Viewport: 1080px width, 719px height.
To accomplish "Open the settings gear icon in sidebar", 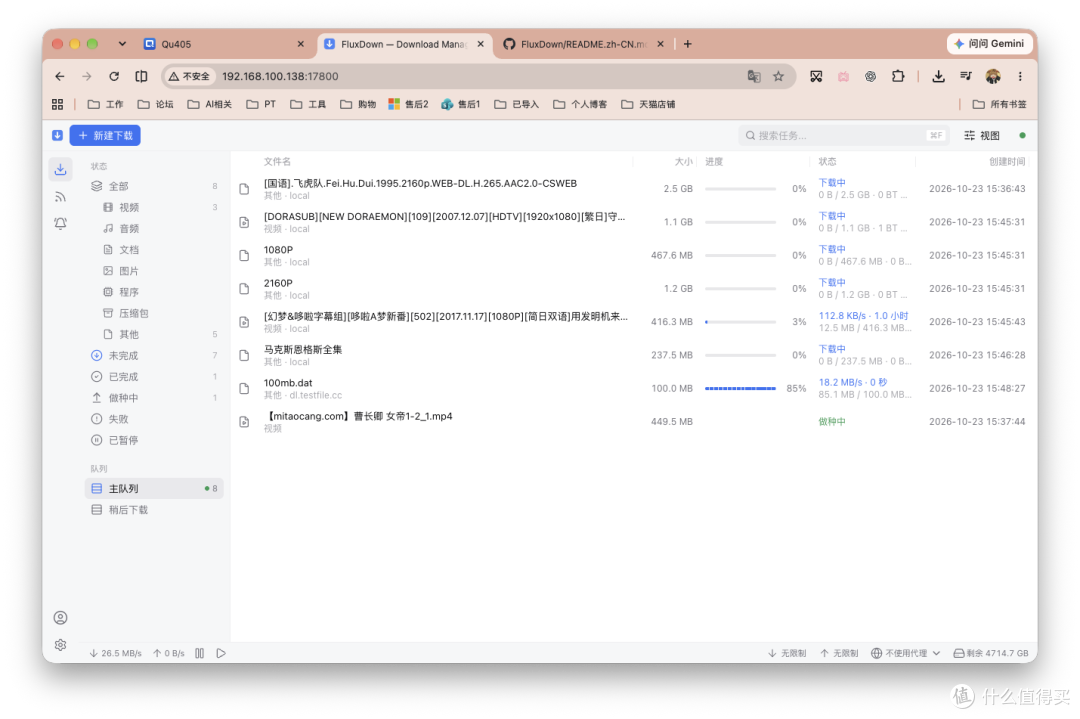I will [x=61, y=645].
